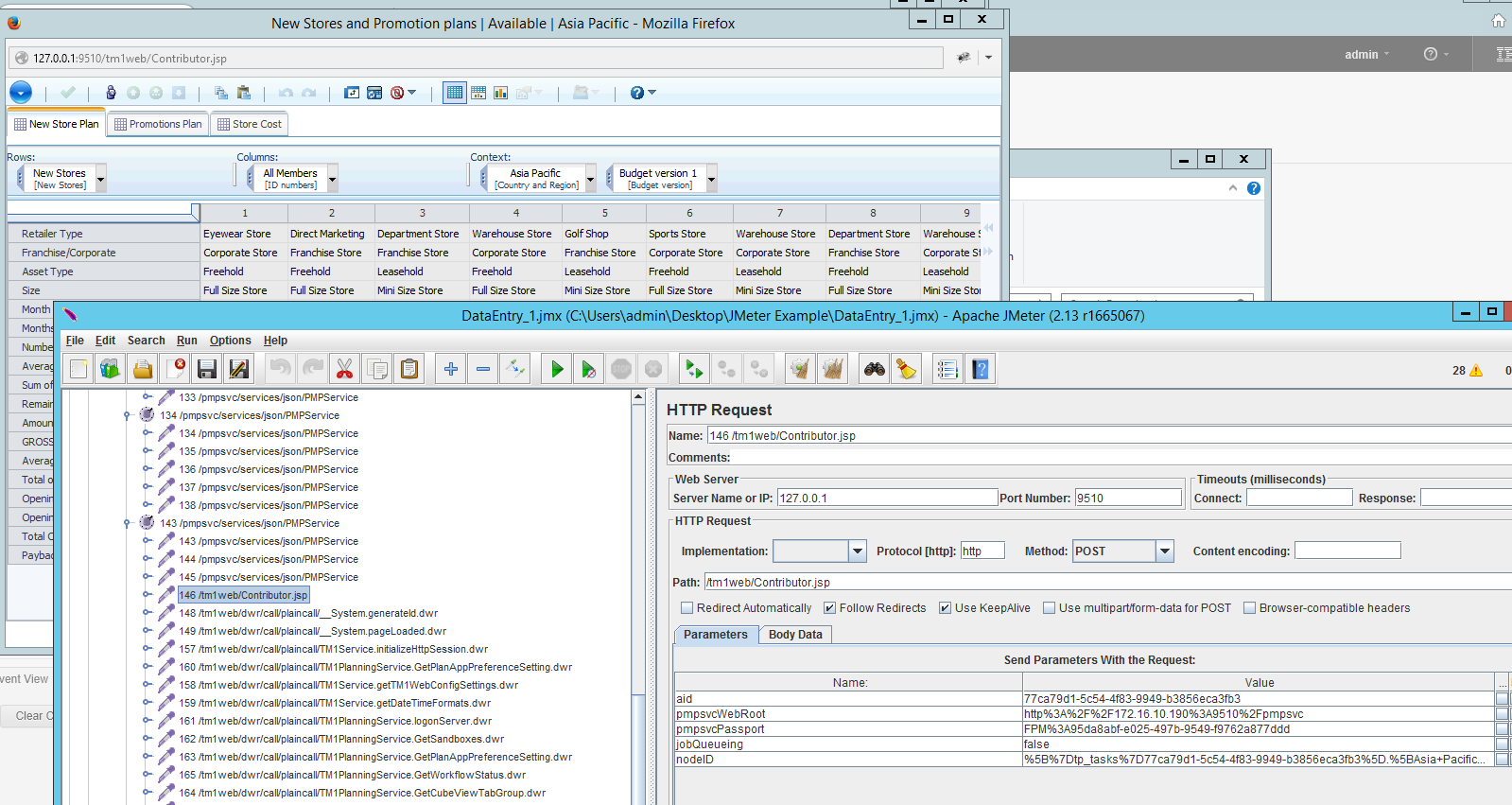The image size is (1512, 805).
Task: Select 148 __System.generateId.dwr tree item
Action: click(x=309, y=613)
